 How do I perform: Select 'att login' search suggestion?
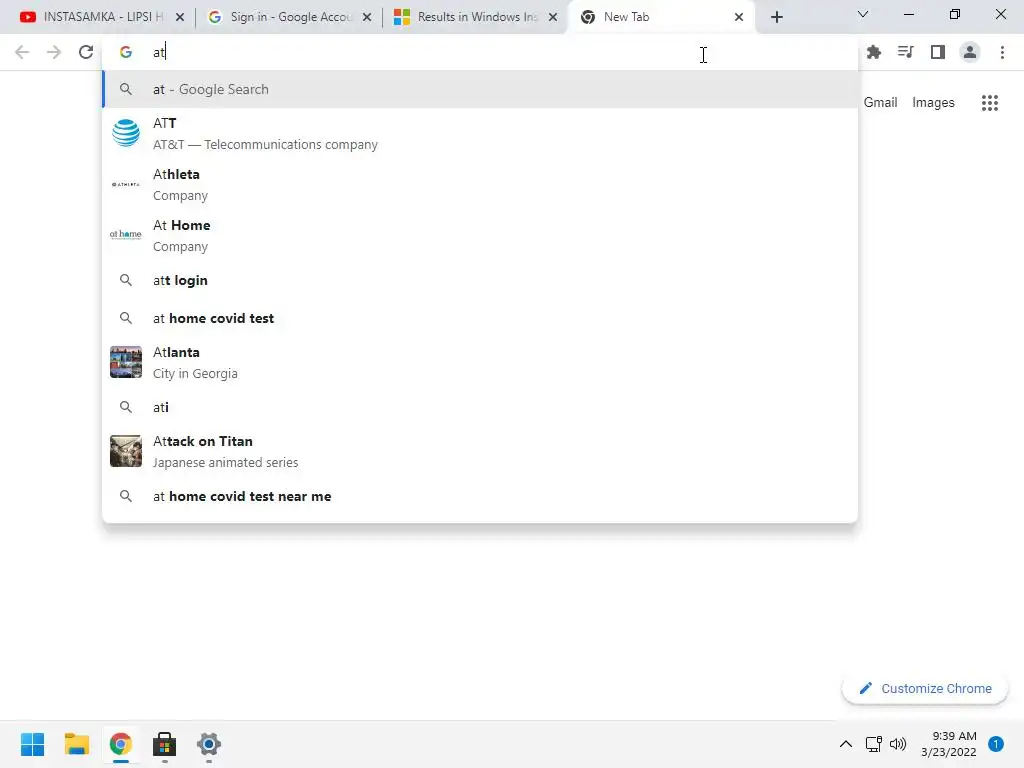480,280
